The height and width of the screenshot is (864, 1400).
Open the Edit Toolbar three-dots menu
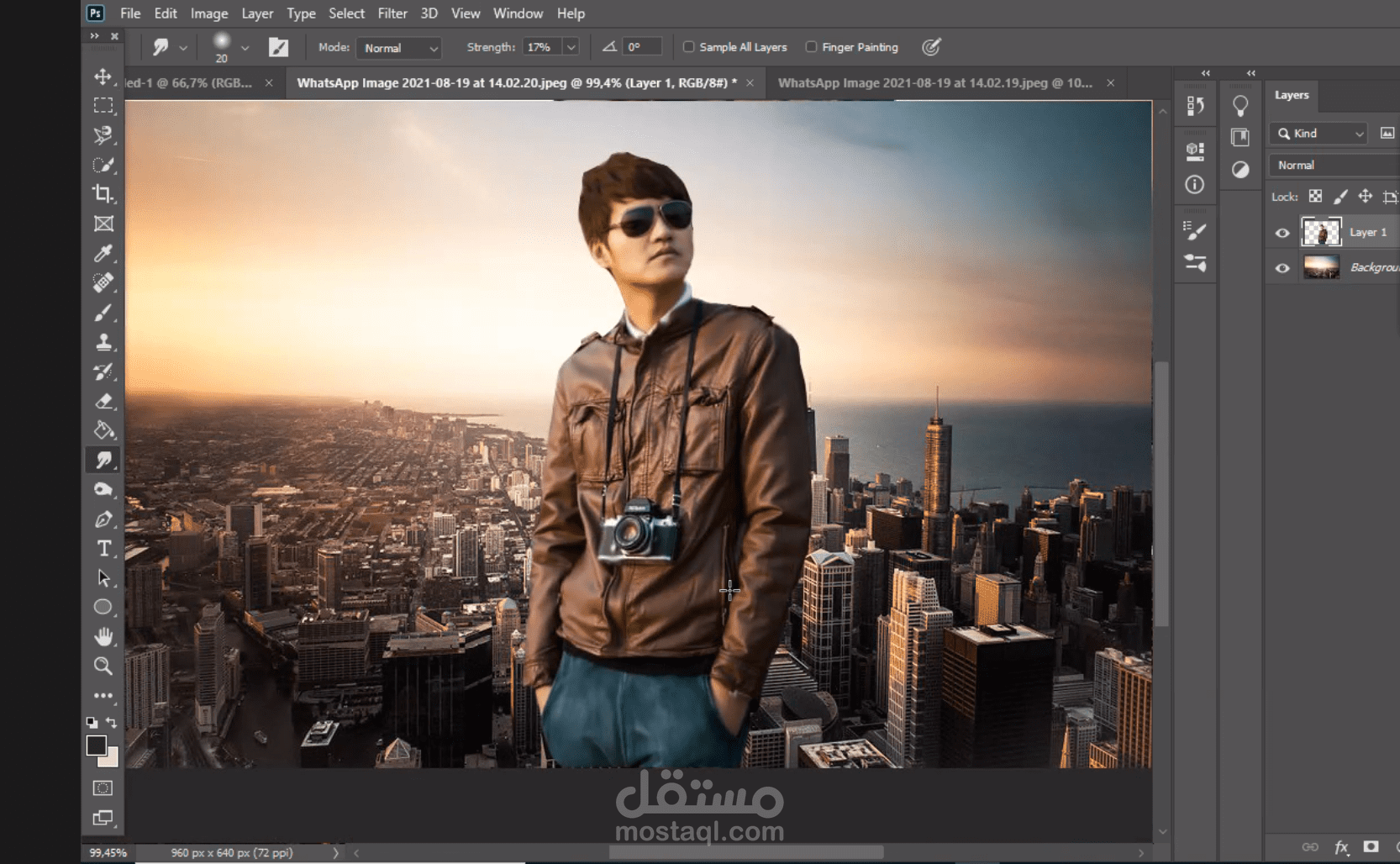[103, 696]
